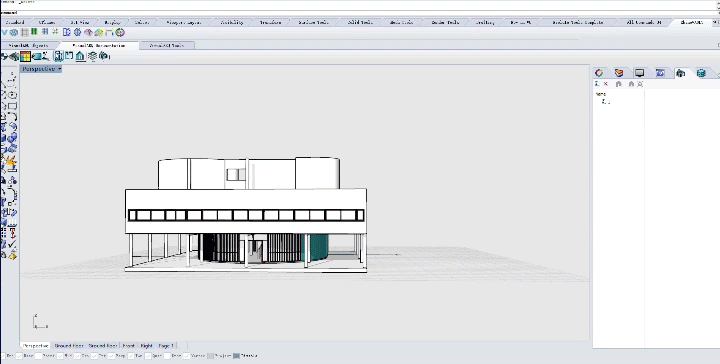Viewport: 720px width, 364px height.
Task: Click the house level icon in documentation toolbar
Action: [x=80, y=56]
